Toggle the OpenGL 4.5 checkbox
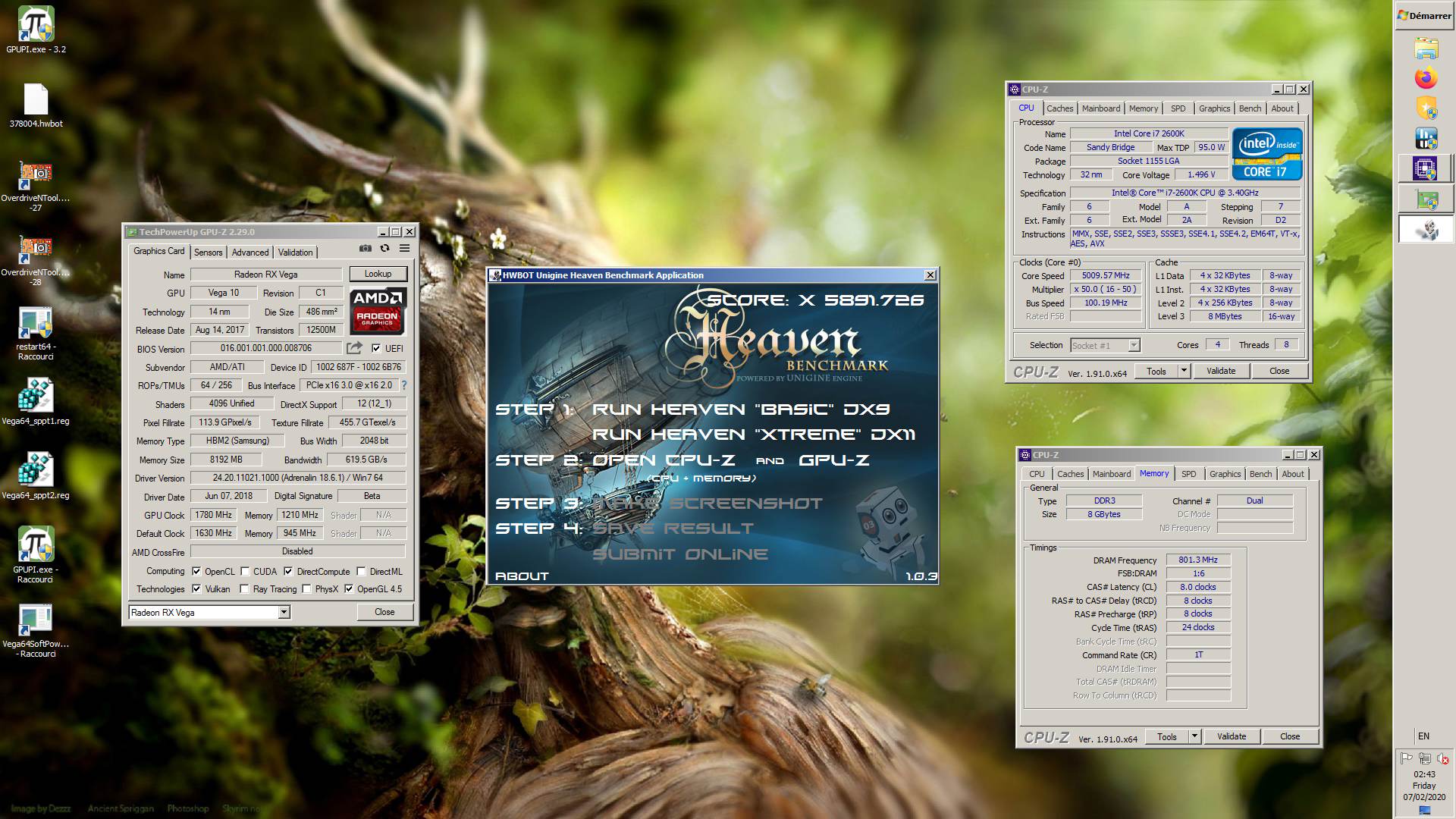 click(x=348, y=588)
